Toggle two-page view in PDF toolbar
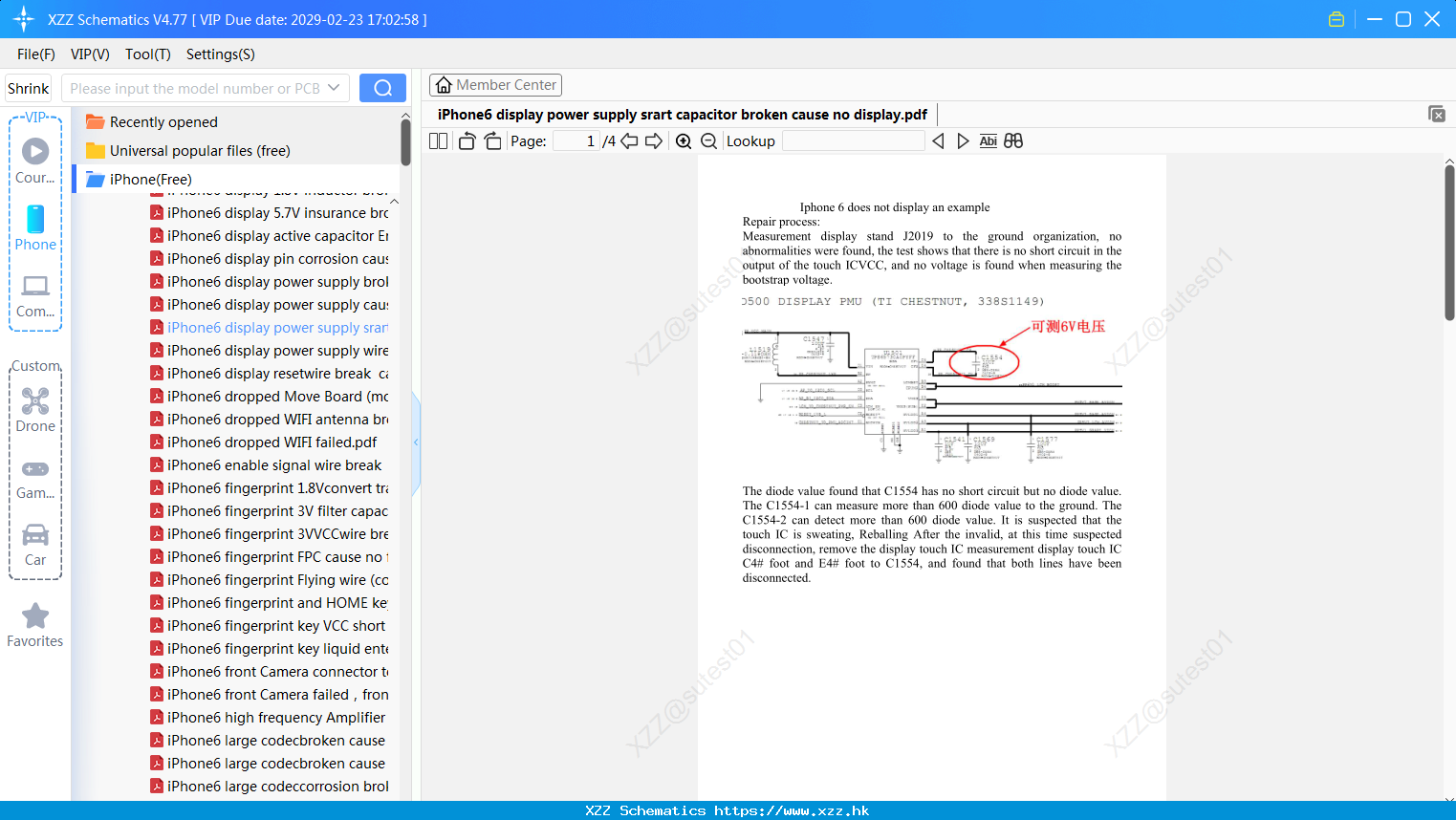Screen dimensions: 1456x820 (x=439, y=140)
